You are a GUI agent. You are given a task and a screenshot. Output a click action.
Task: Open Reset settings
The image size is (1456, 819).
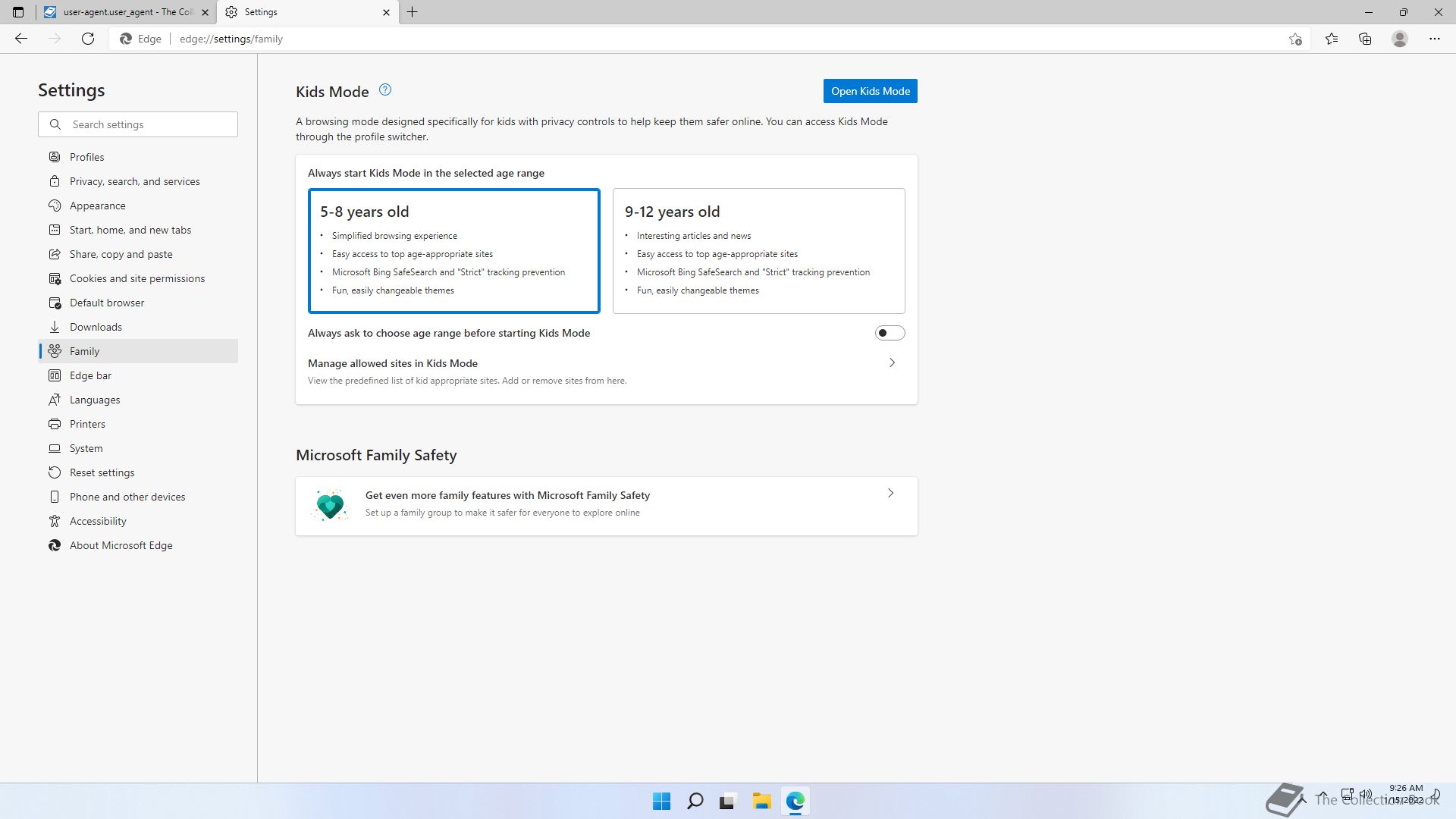(x=138, y=472)
